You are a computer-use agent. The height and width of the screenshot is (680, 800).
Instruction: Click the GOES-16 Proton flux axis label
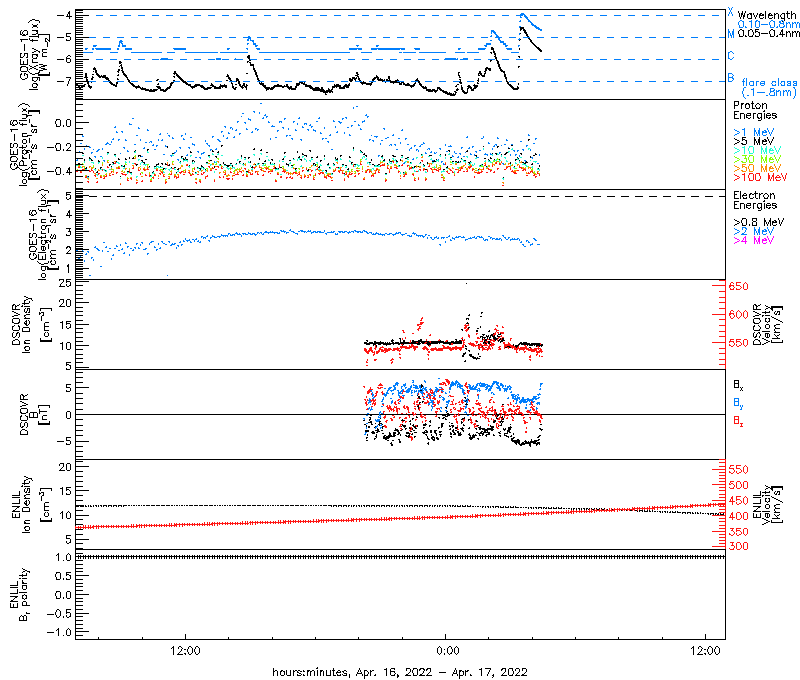point(24,144)
